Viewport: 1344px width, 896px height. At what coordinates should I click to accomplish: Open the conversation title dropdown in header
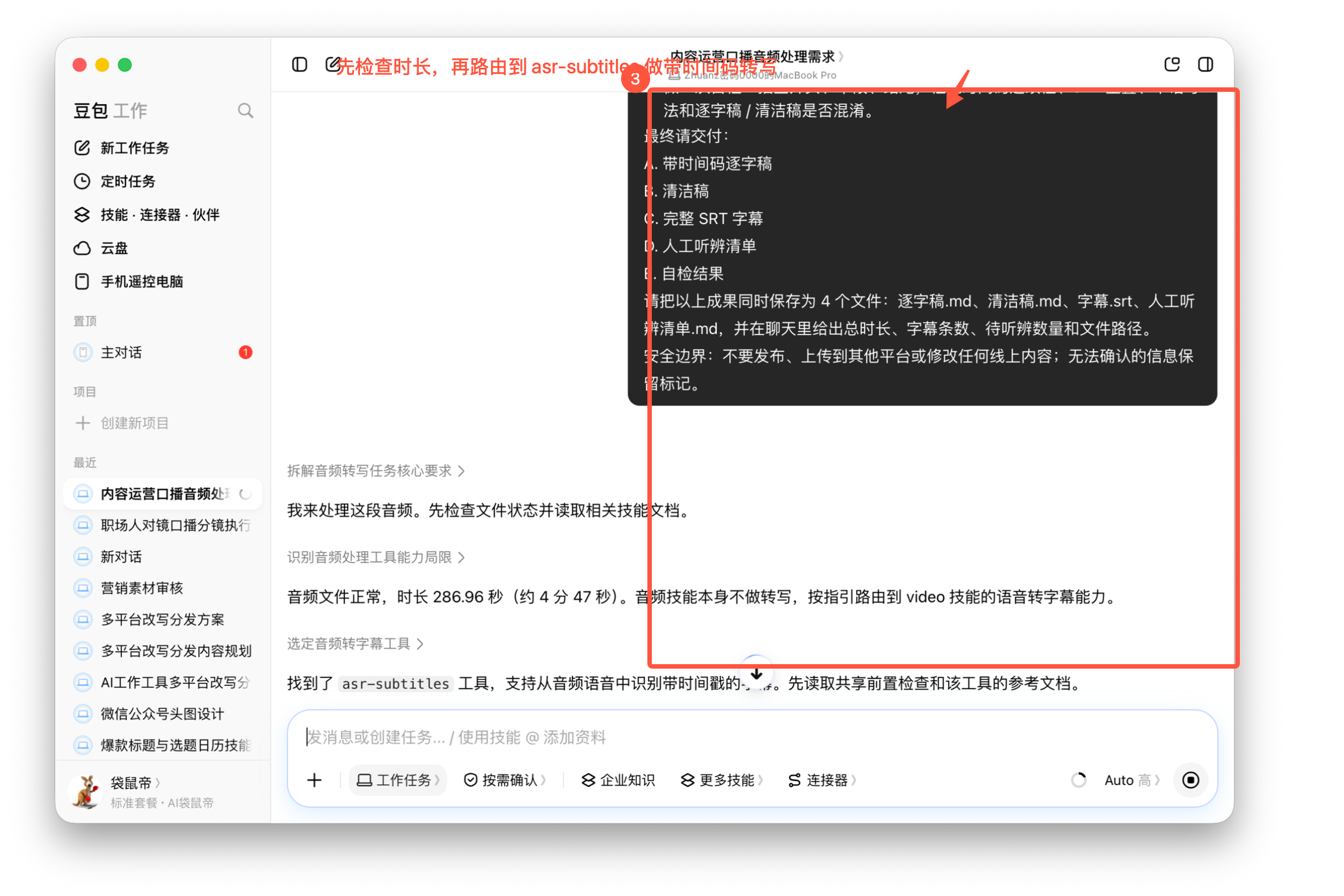click(756, 56)
